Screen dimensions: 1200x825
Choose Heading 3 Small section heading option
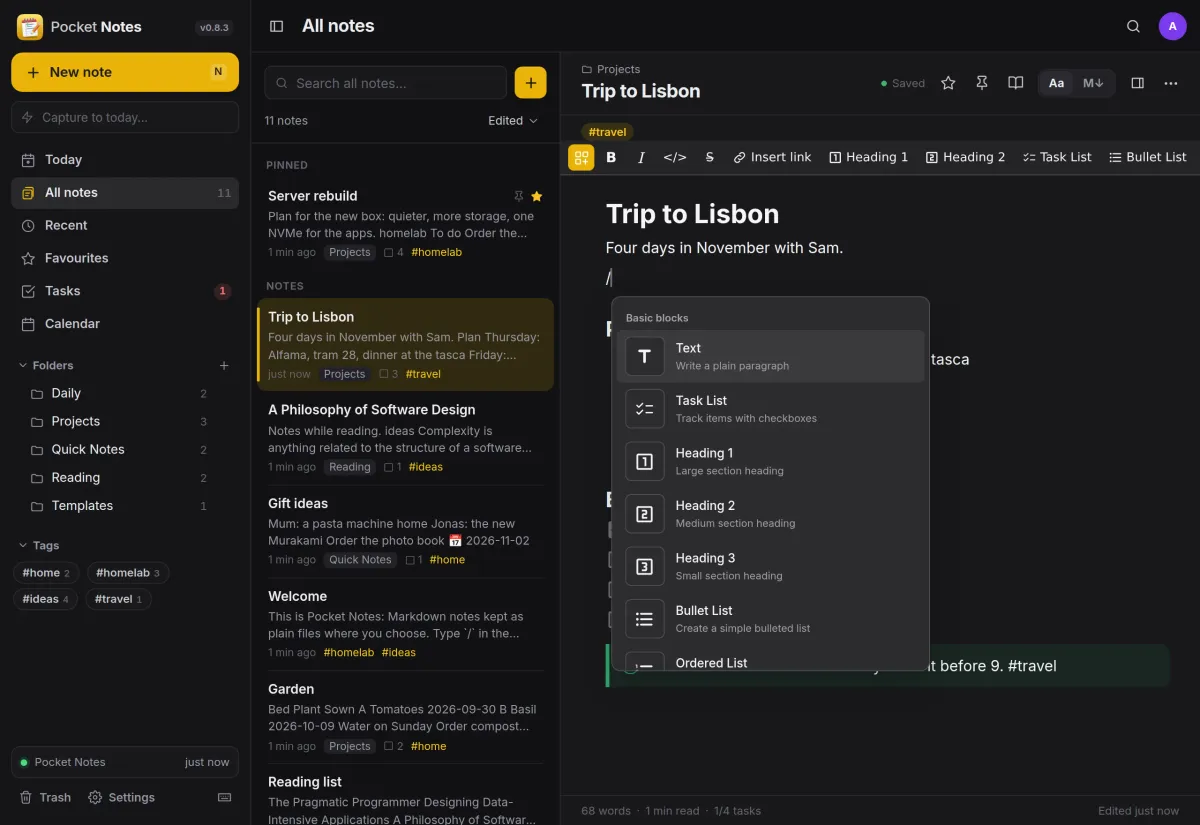point(770,566)
